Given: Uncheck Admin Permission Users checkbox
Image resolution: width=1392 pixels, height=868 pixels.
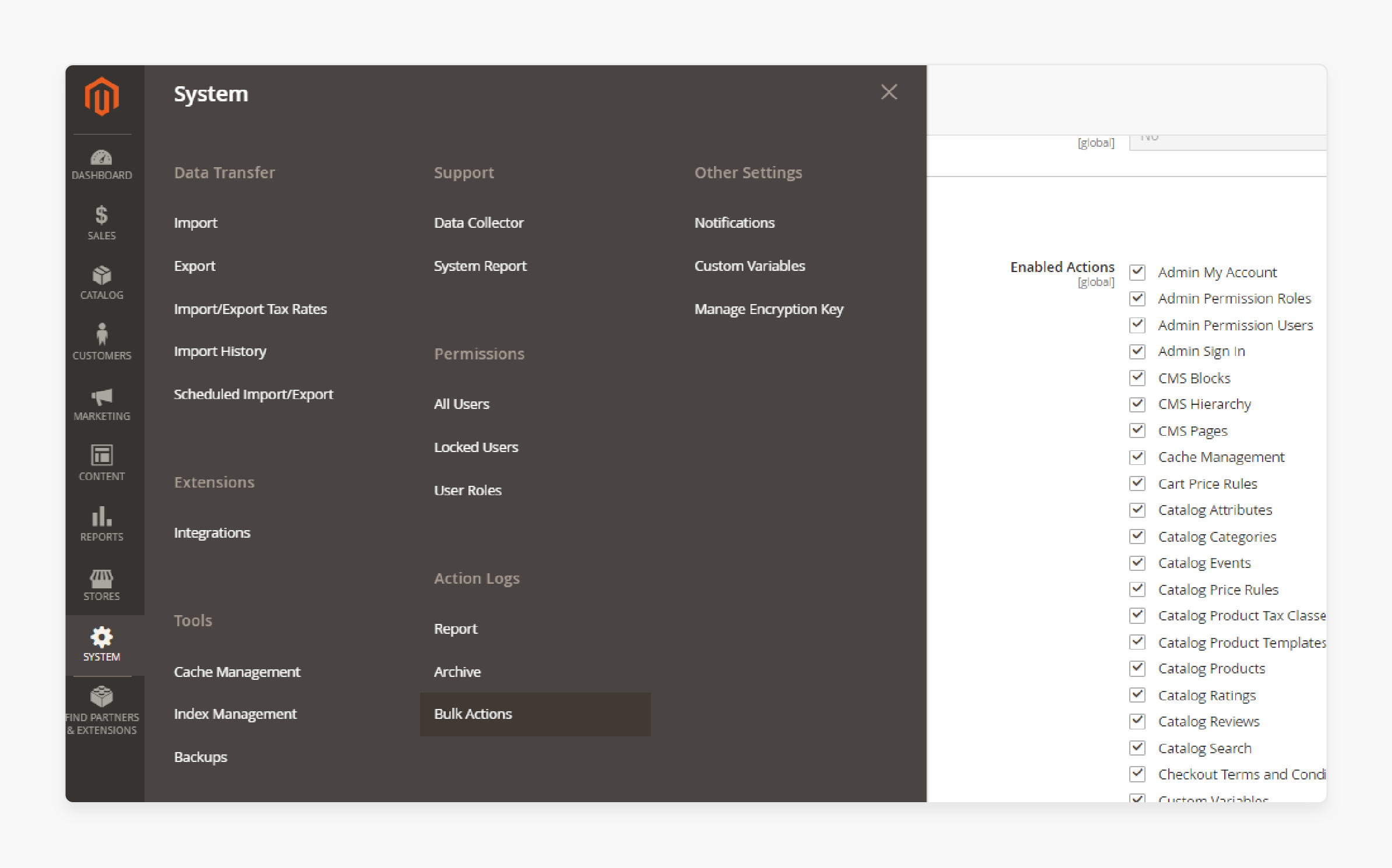Looking at the screenshot, I should [1137, 325].
